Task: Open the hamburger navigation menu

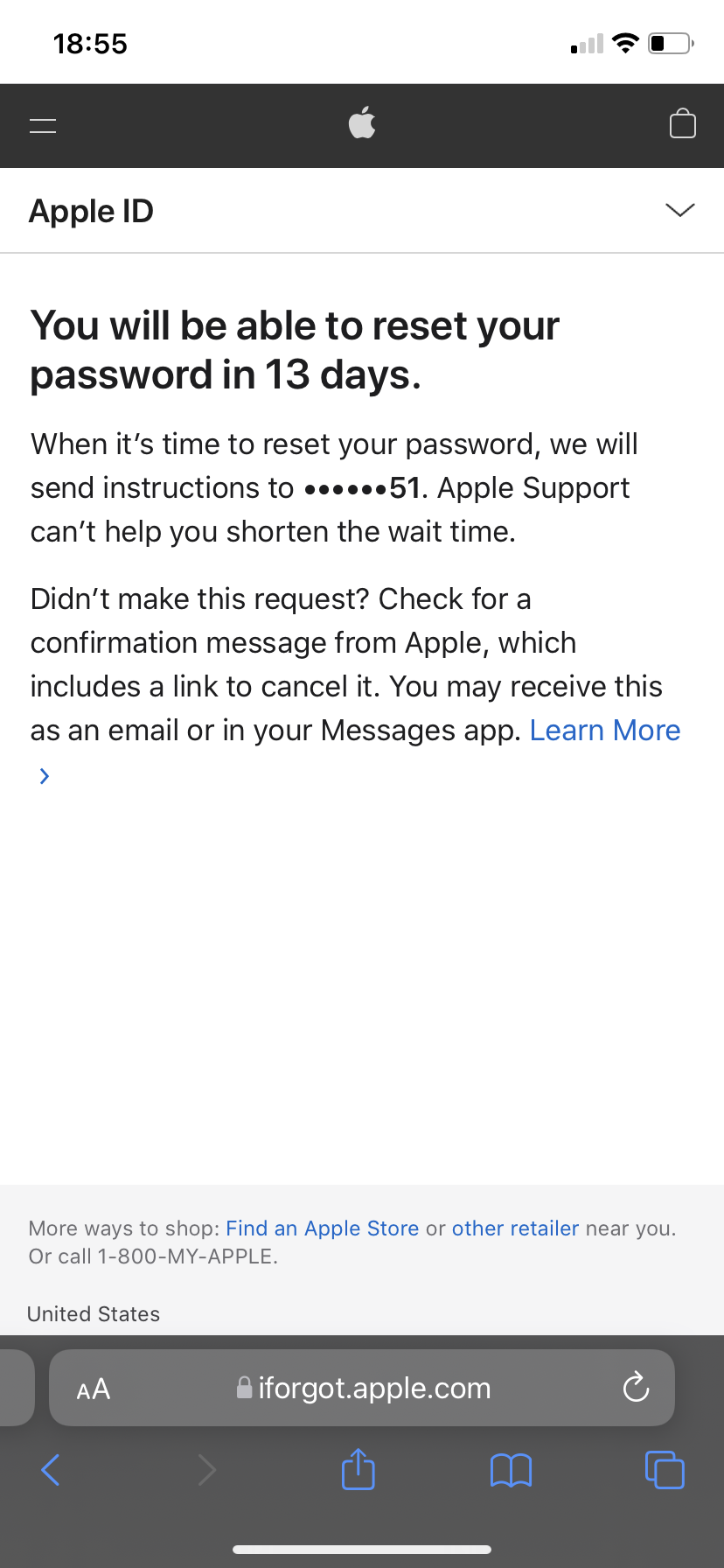Action: [43, 126]
